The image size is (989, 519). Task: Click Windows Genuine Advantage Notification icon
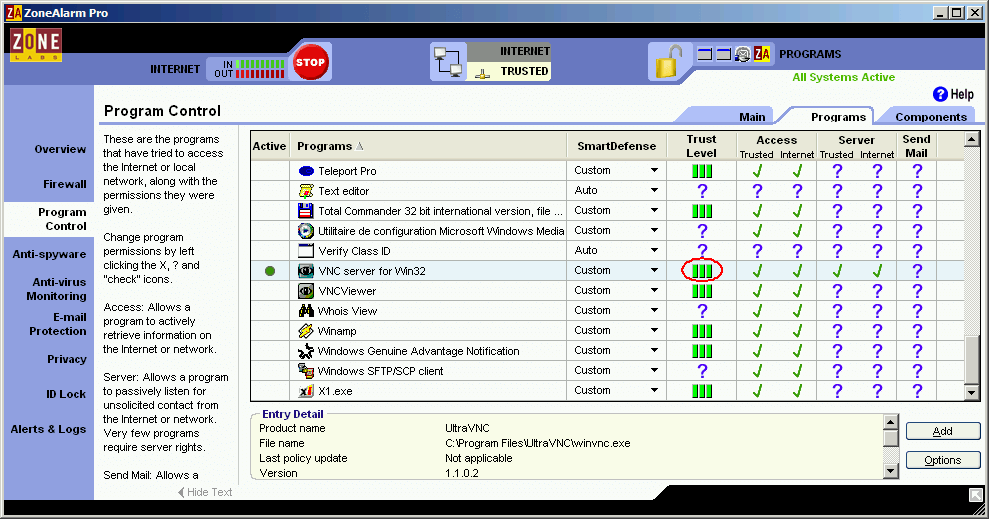(x=306, y=351)
